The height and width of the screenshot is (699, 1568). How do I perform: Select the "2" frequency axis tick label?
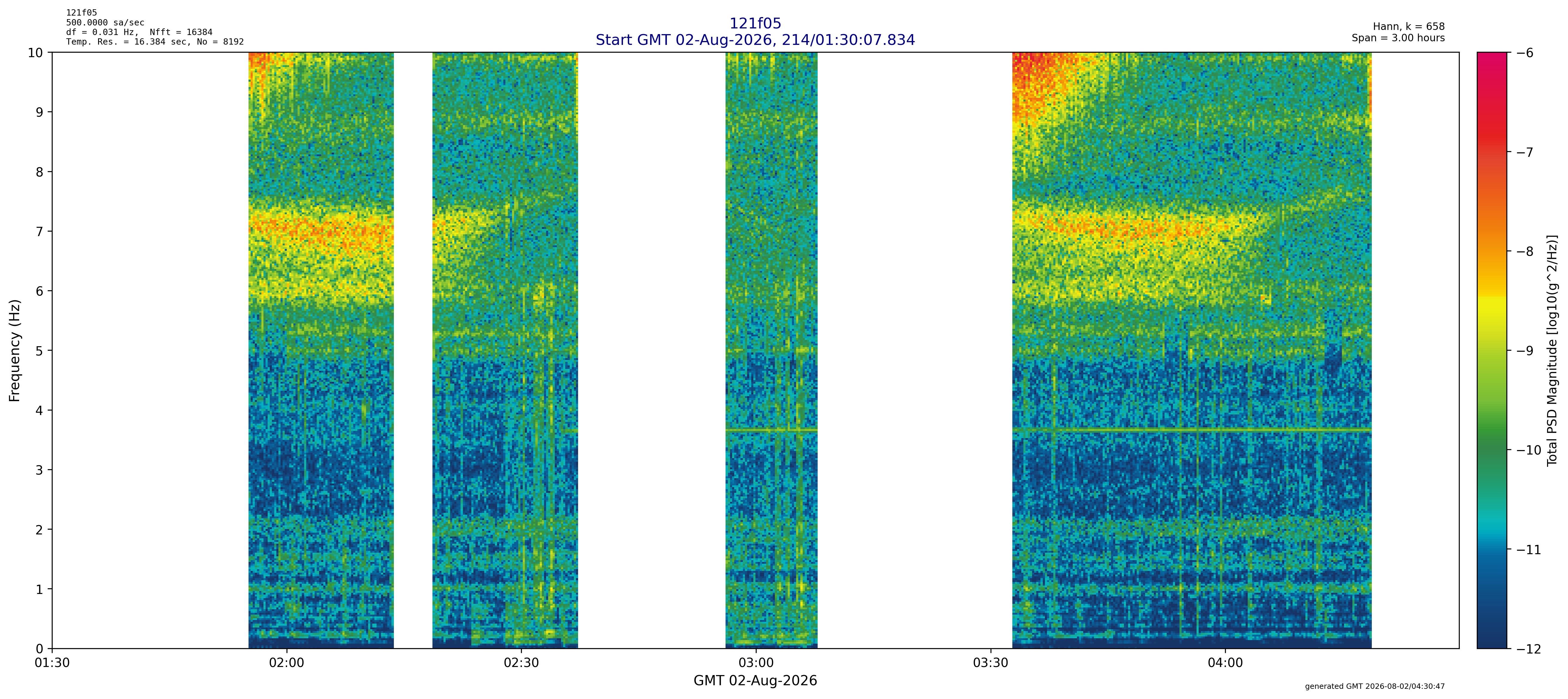click(x=39, y=530)
